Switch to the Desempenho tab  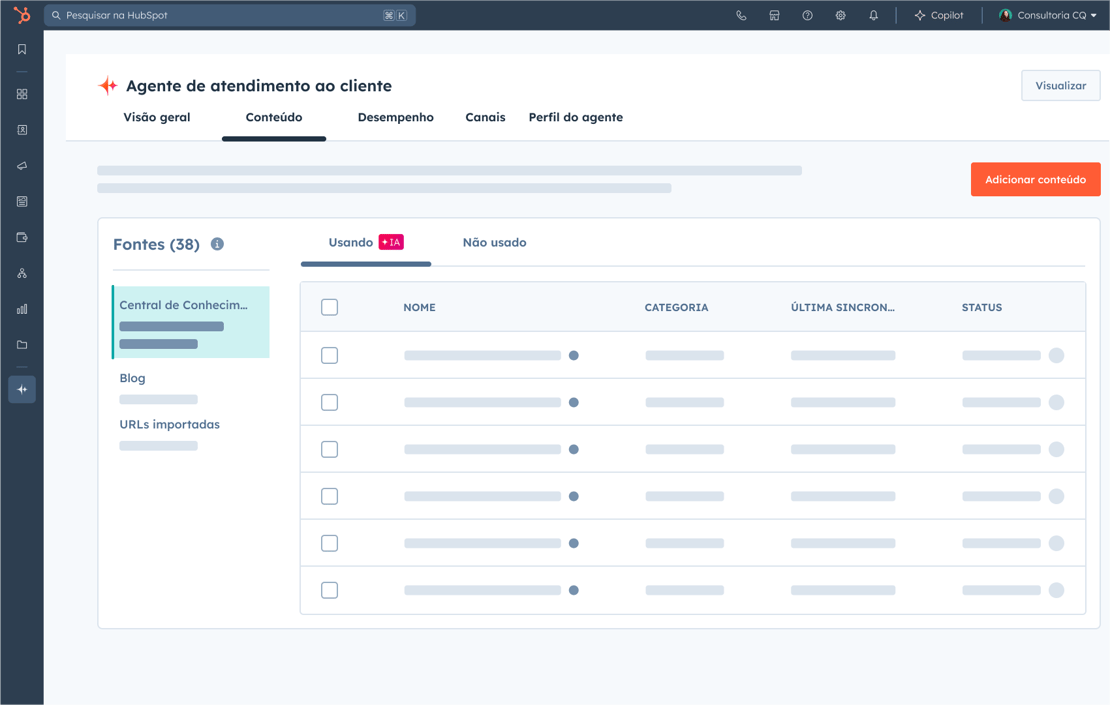point(395,117)
